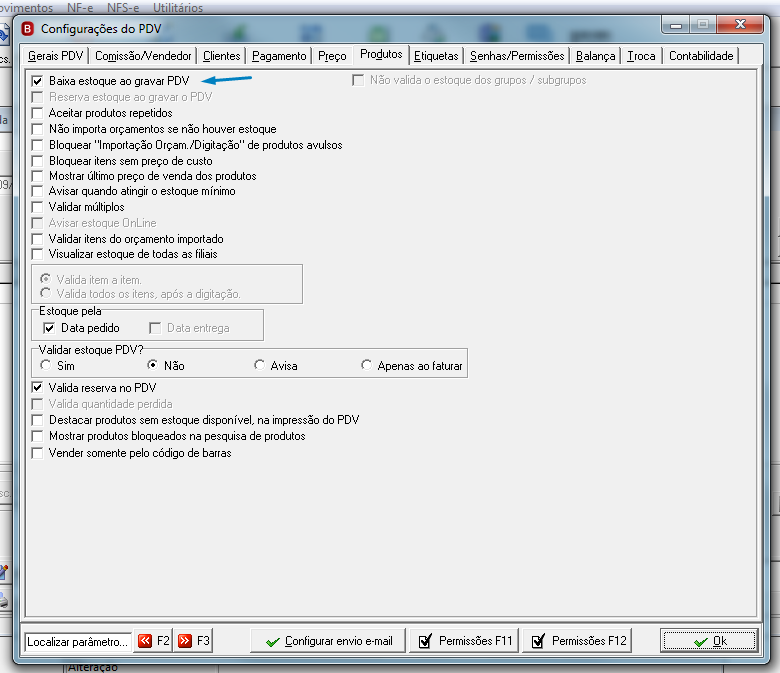The height and width of the screenshot is (673, 780).
Task: Confirm settings with the Ok button
Action: point(709,641)
